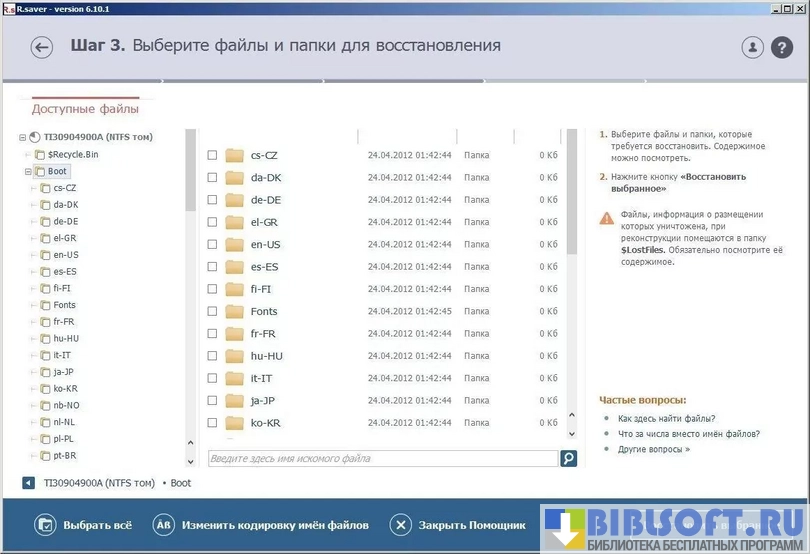Collapse the Boot folder tree node
This screenshot has height=554, width=810.
[25, 171]
